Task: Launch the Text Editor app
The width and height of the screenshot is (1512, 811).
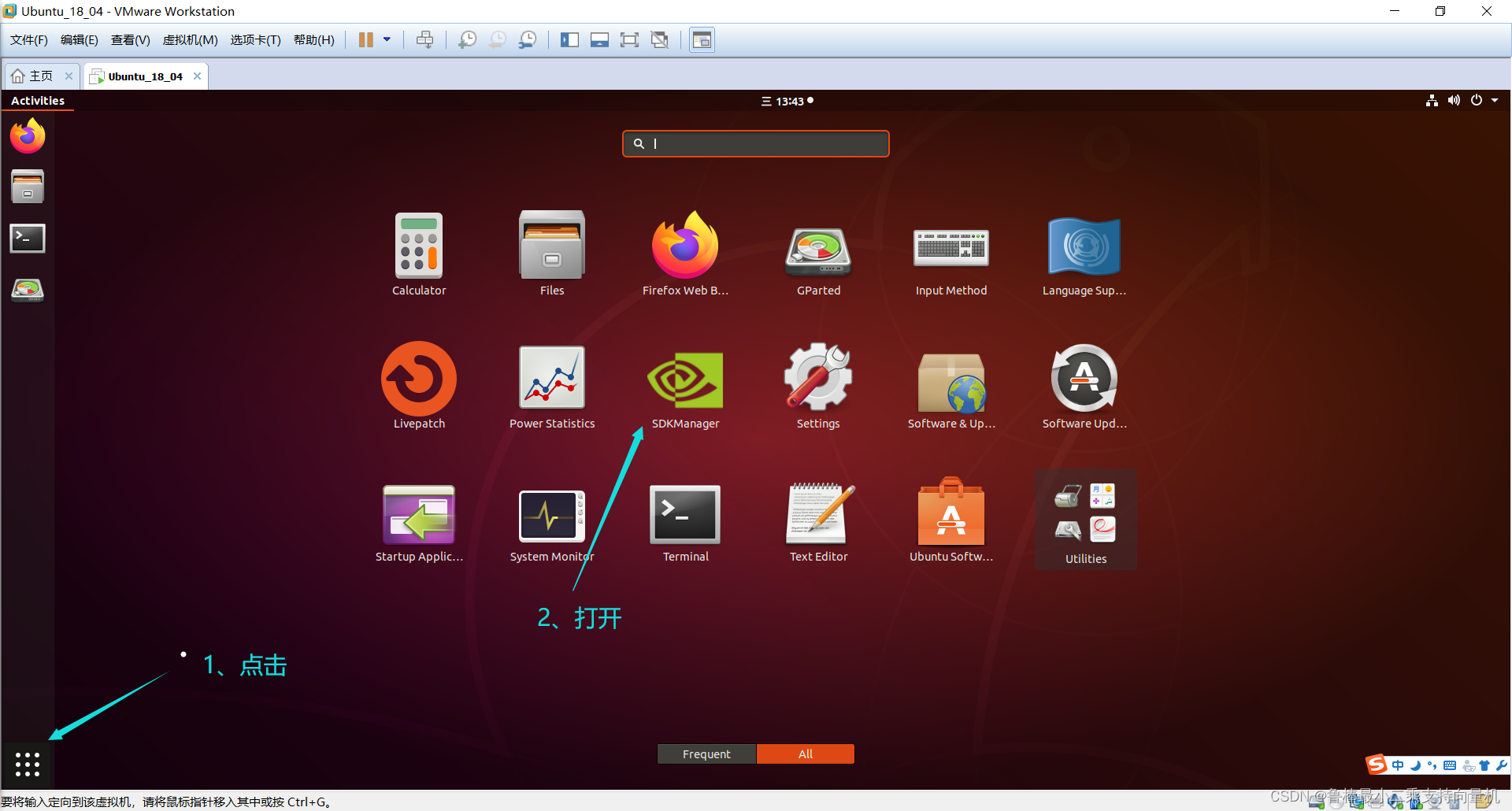Action: (x=818, y=521)
